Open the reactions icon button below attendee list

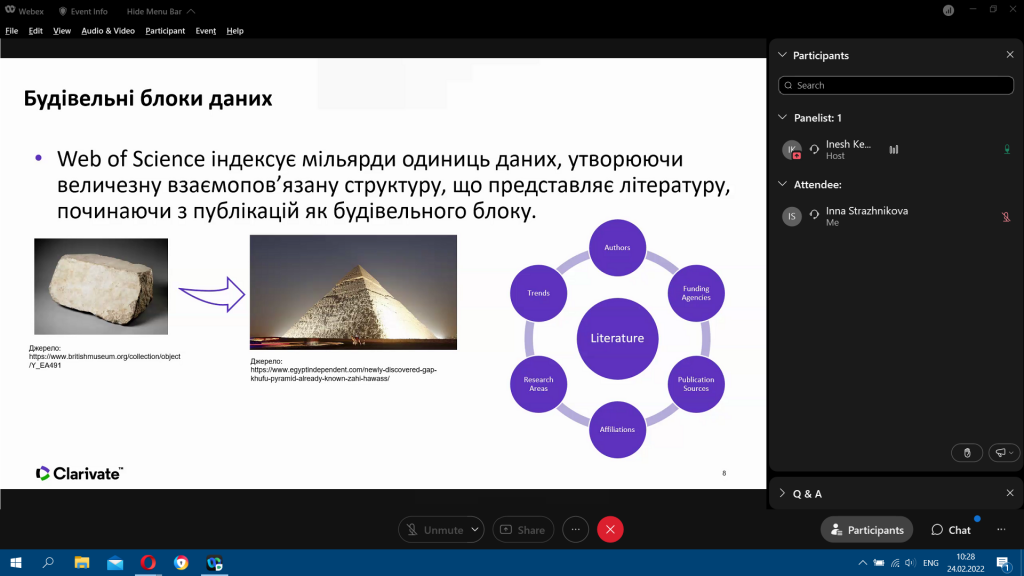(x=1004, y=453)
